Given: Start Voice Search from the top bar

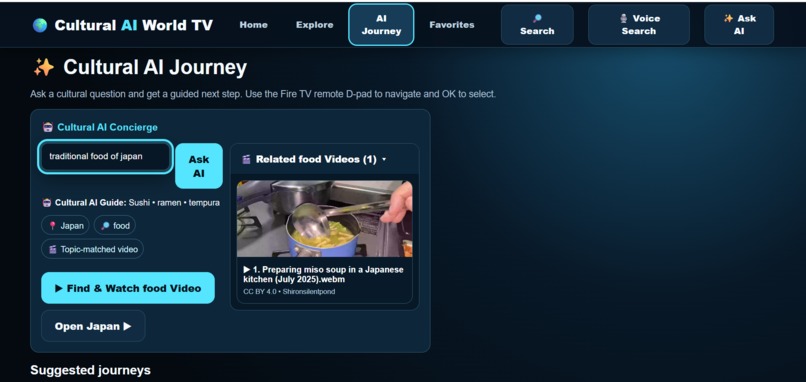Looking at the screenshot, I should pos(638,25).
